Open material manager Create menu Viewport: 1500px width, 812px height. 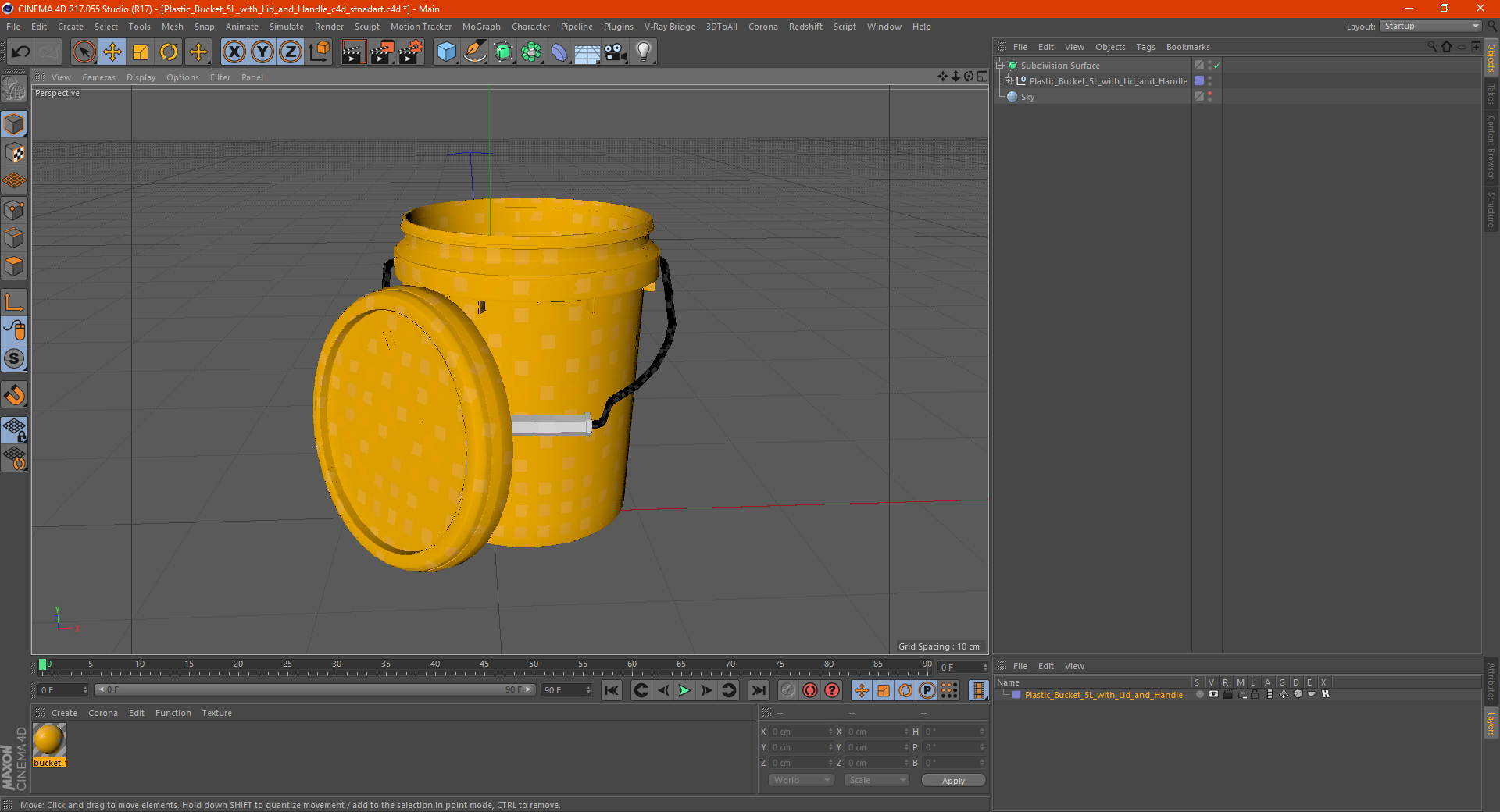pyautogui.click(x=64, y=713)
